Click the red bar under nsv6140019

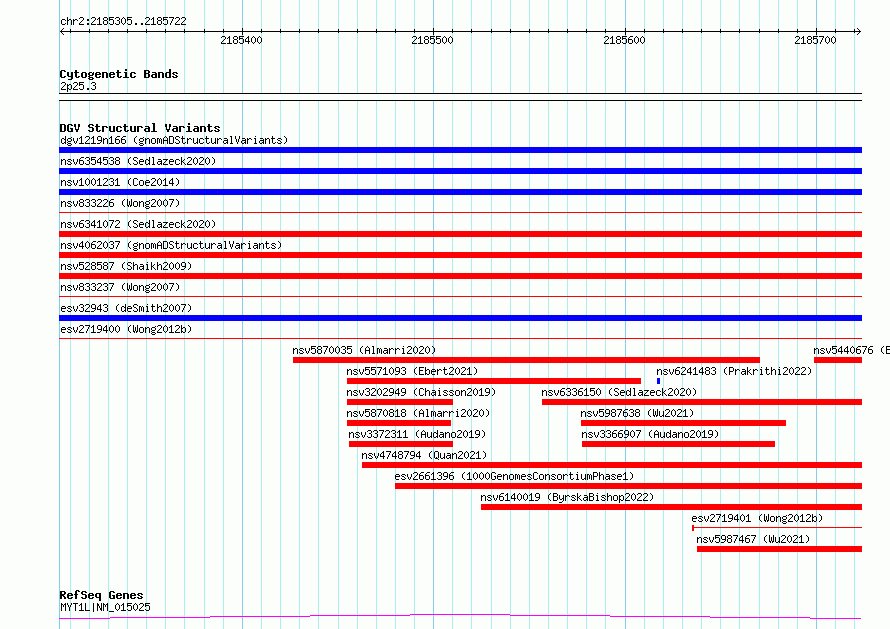pos(671,507)
